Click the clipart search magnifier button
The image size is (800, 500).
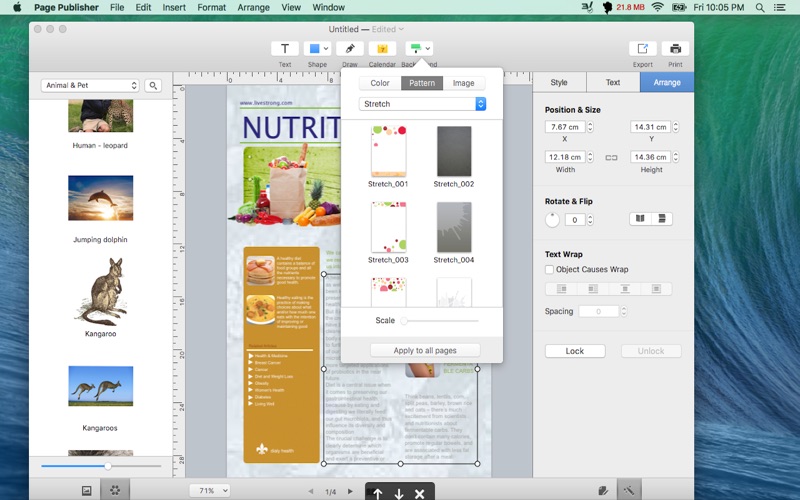point(153,86)
